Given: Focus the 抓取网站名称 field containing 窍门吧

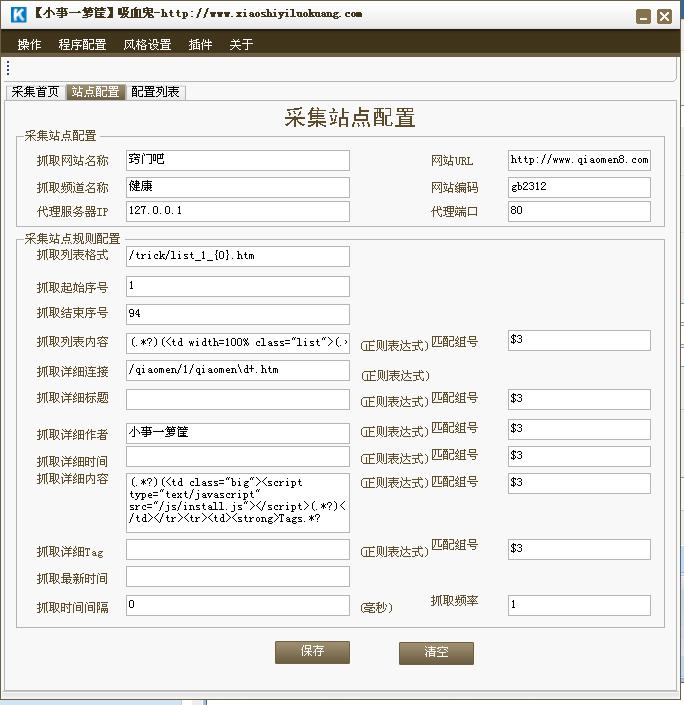Looking at the screenshot, I should (x=237, y=161).
